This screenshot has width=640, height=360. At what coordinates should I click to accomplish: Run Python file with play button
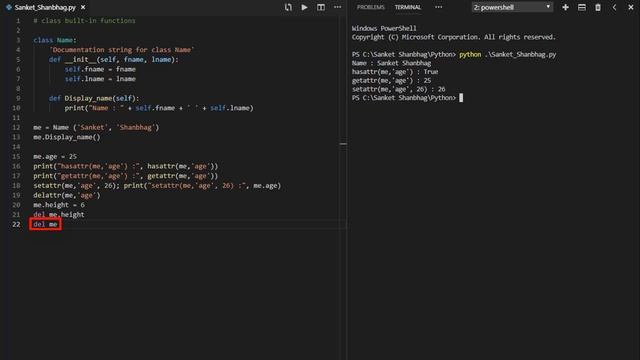(x=304, y=7)
